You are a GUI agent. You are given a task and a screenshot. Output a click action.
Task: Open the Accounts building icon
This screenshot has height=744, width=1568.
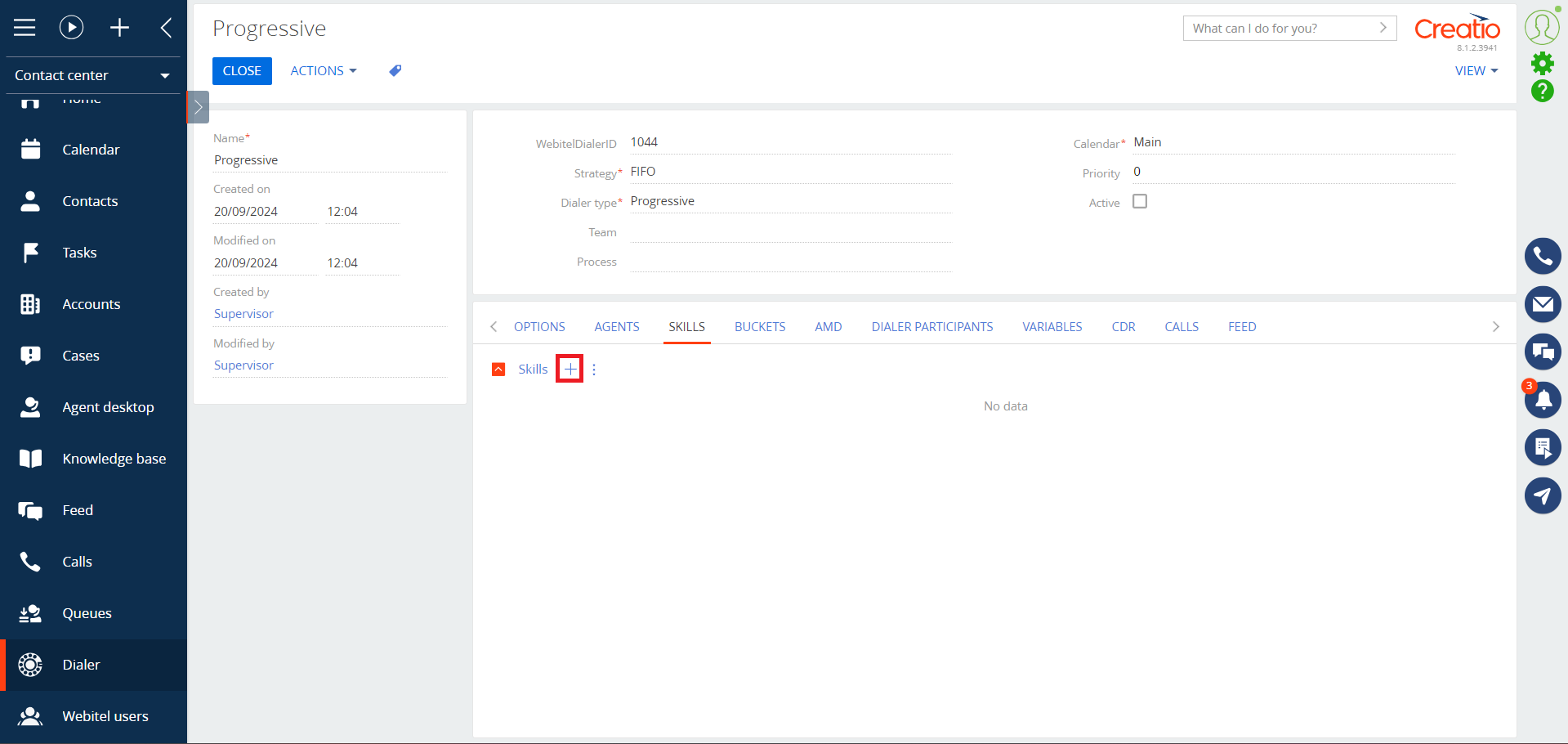pyautogui.click(x=30, y=304)
